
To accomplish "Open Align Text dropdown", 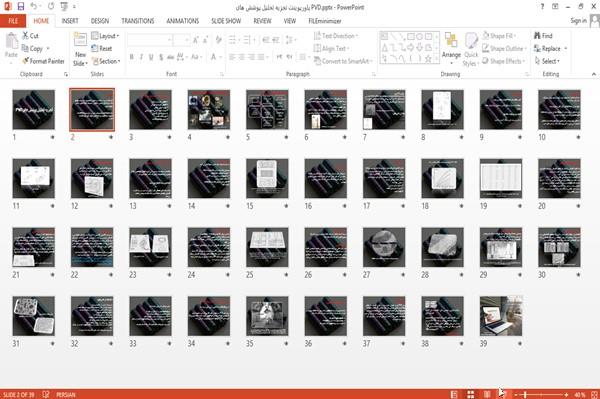I will click(x=331, y=48).
